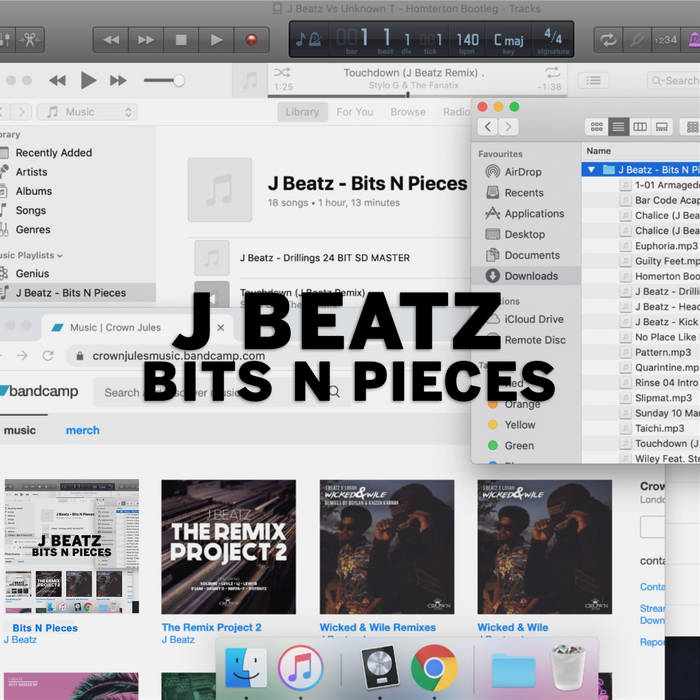Toggle the GarageBand Cycle loop button

coord(607,40)
